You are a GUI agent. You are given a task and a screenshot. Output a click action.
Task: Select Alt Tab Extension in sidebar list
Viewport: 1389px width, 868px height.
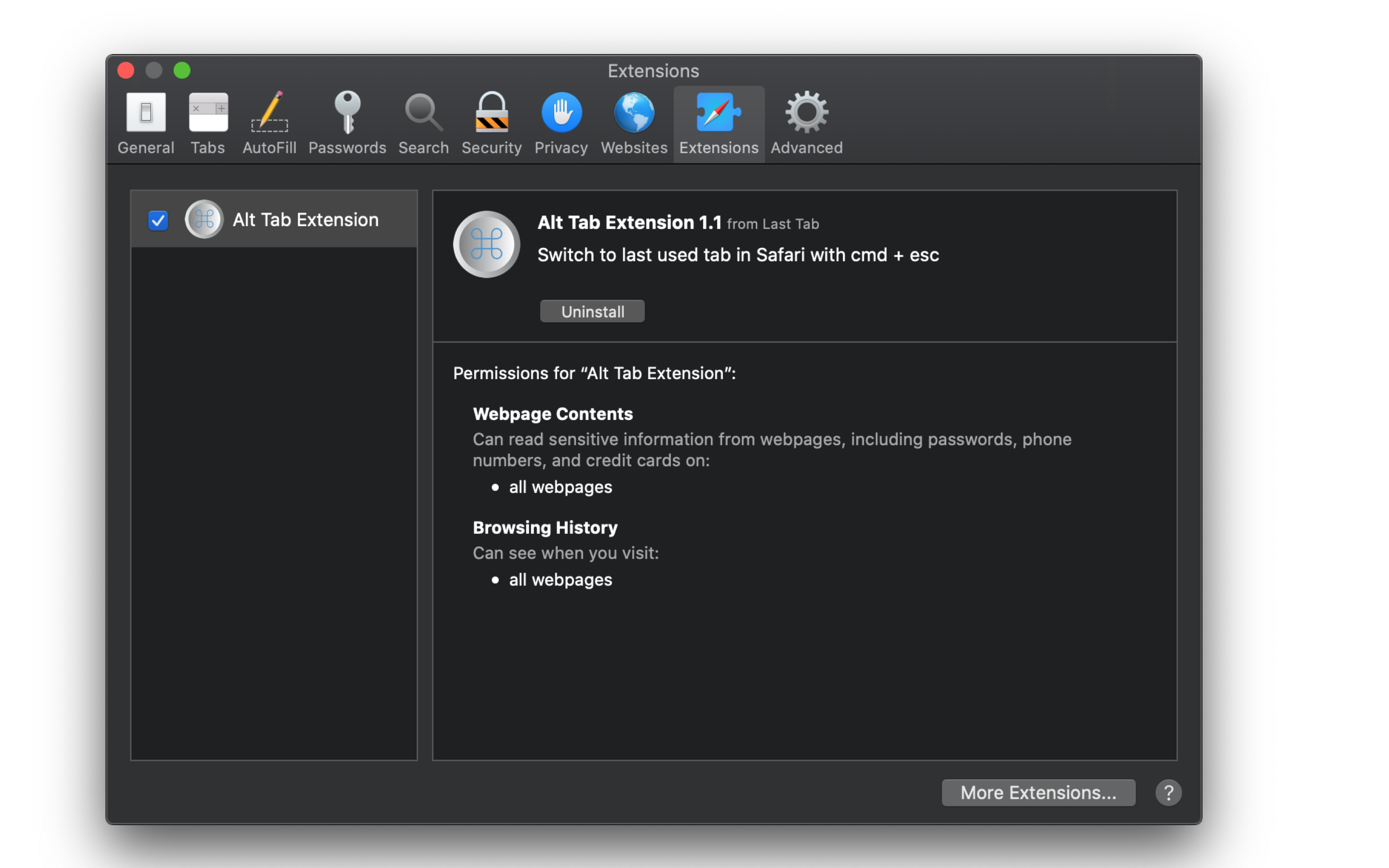tap(305, 220)
